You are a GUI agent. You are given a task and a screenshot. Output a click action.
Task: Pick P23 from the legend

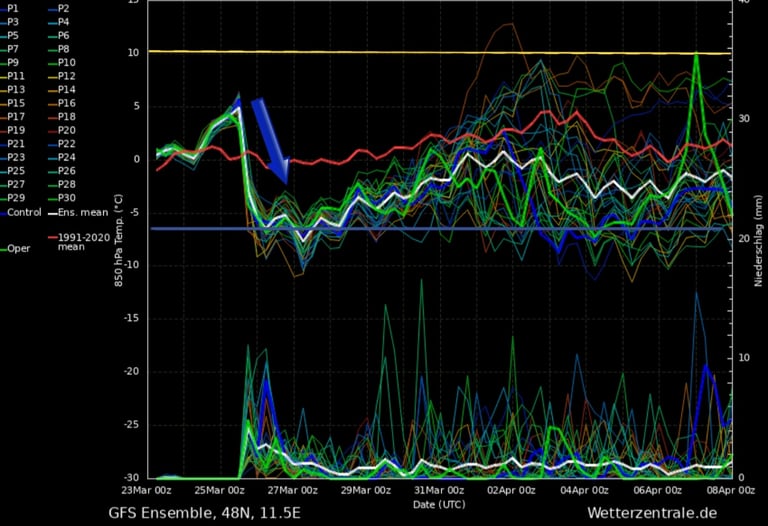point(16,157)
